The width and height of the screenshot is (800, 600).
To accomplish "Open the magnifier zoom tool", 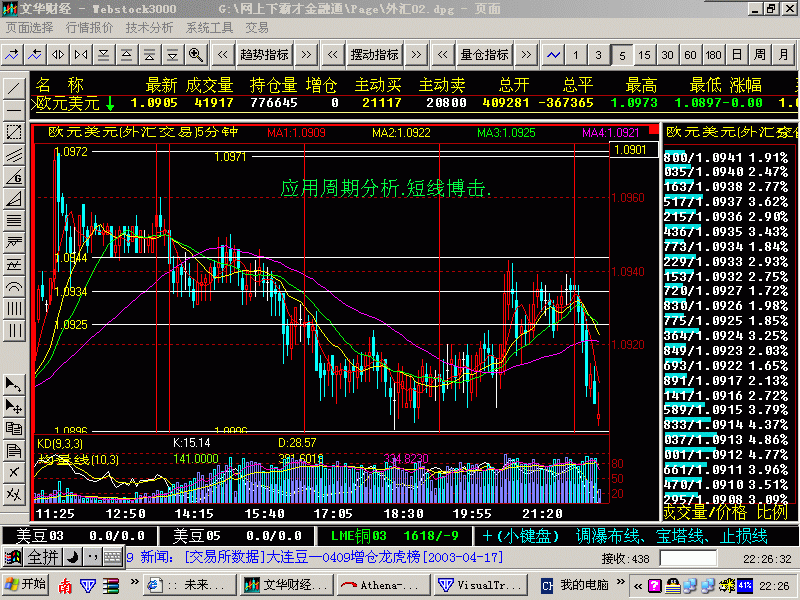I will click(x=195, y=54).
